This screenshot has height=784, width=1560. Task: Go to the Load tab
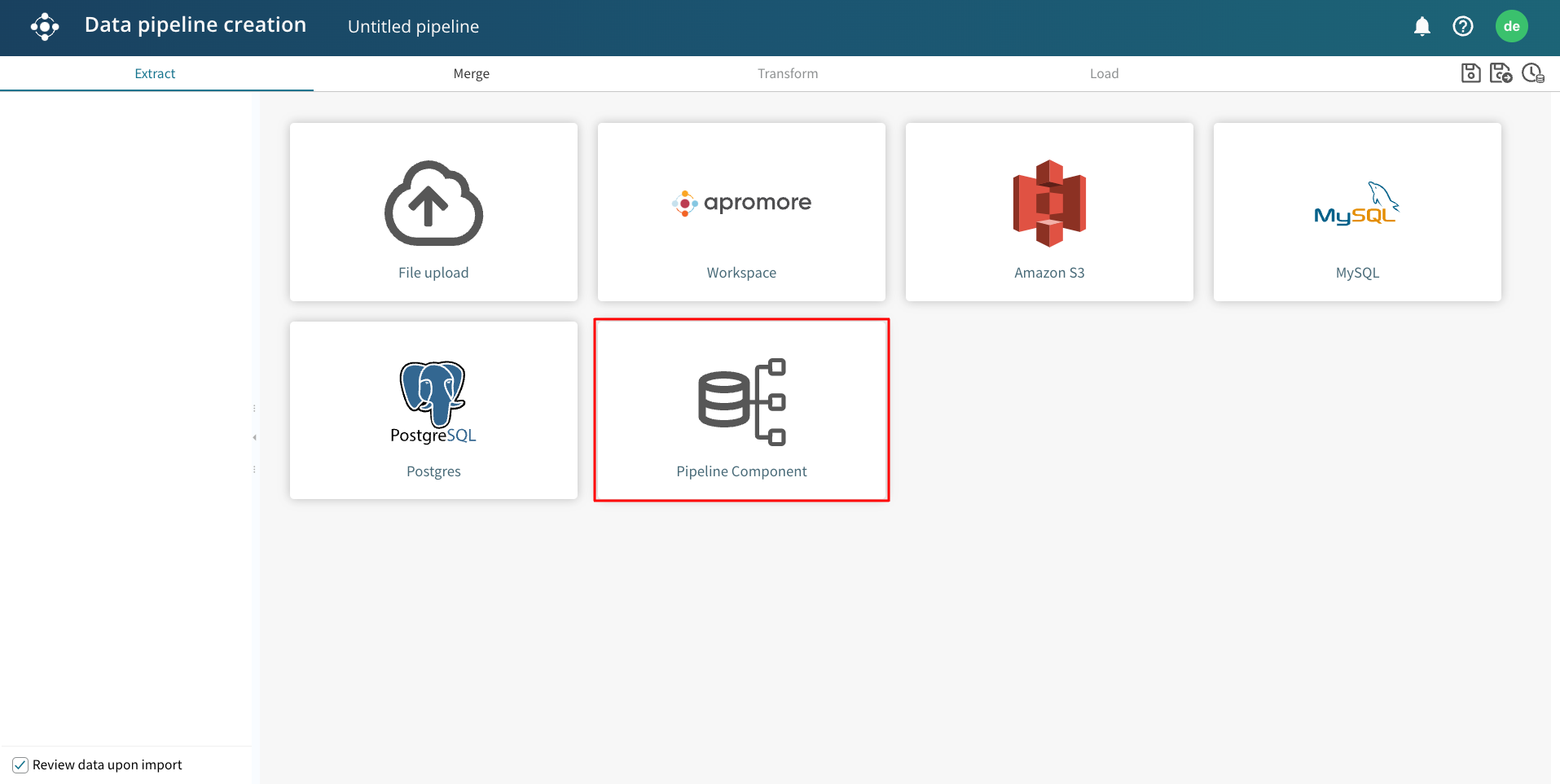point(1104,74)
